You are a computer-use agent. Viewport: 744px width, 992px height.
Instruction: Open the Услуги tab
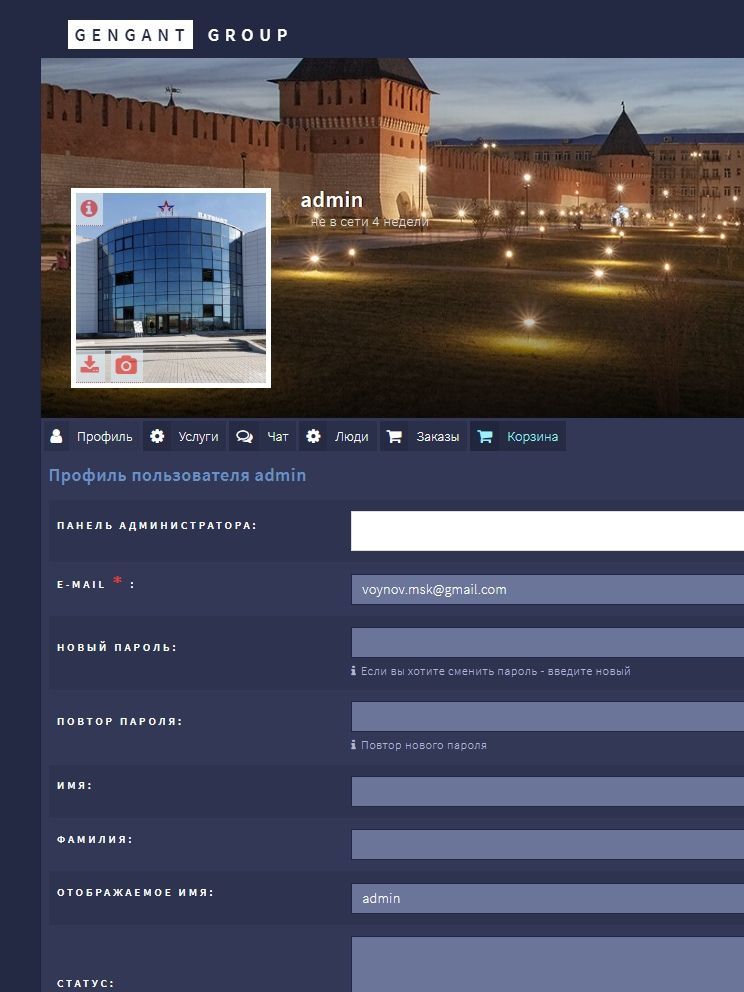pos(184,437)
